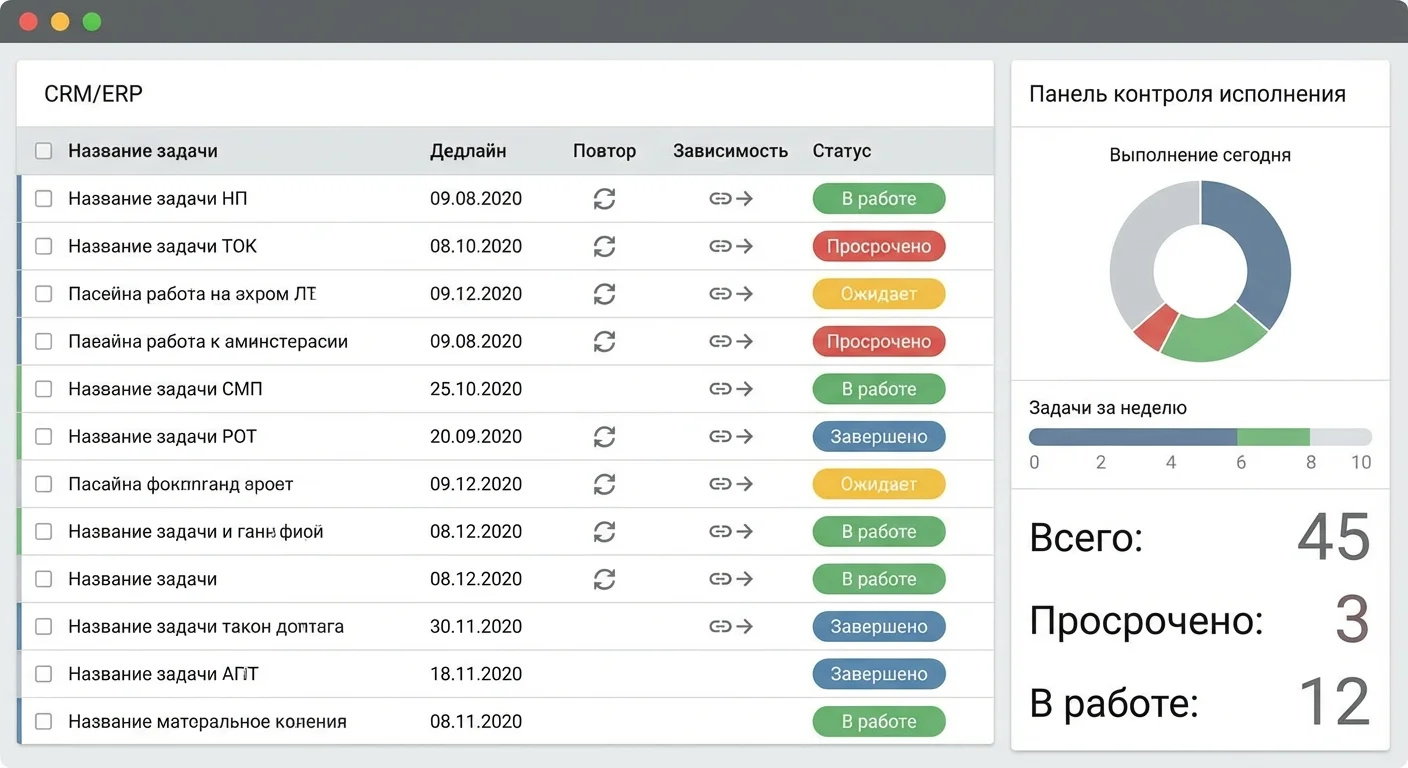The width and height of the screenshot is (1408, 768).
Task: Click the 'Завершено' badge in the 30.11.2020 row
Action: [879, 626]
